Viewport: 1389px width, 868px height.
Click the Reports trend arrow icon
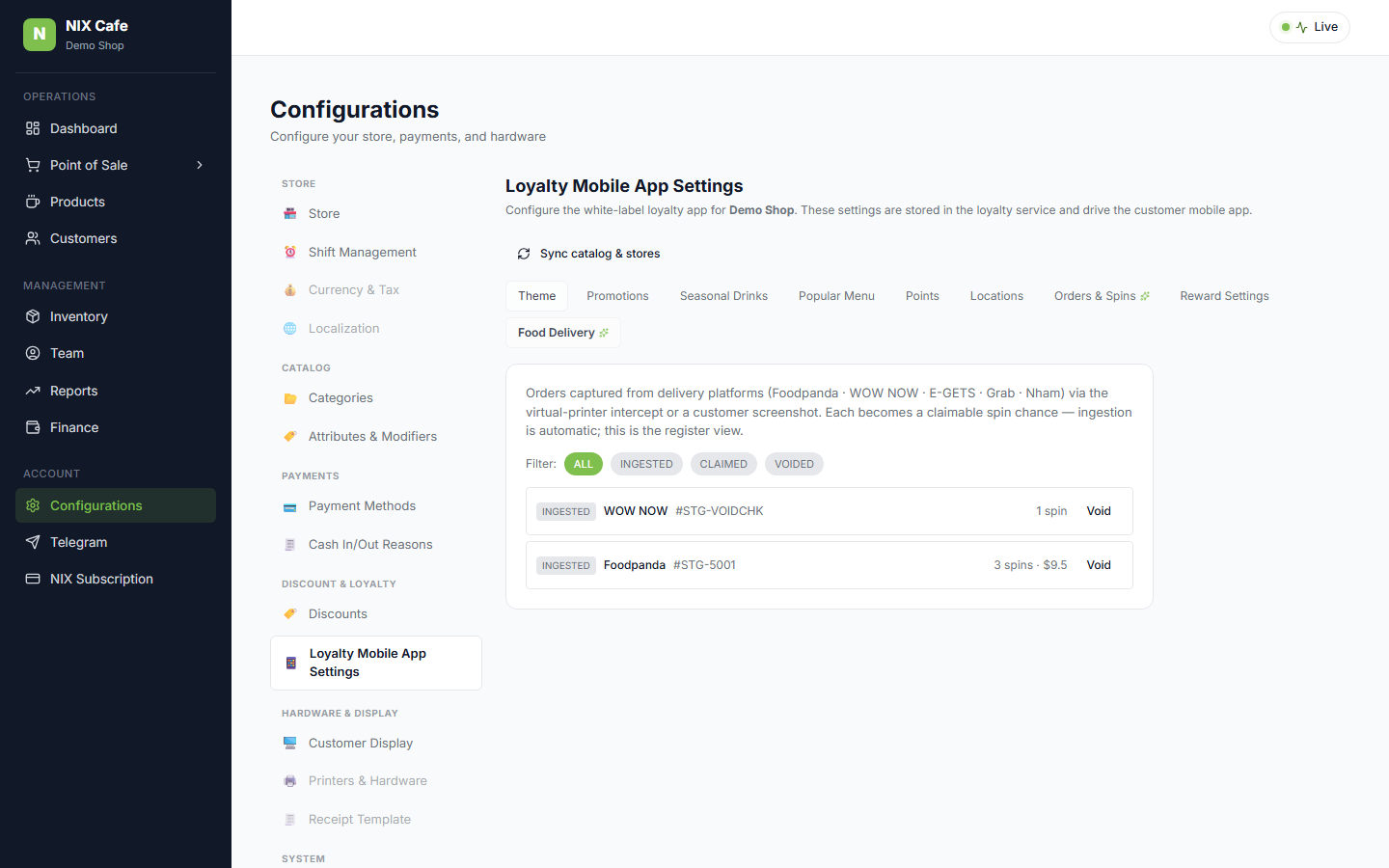pyautogui.click(x=33, y=391)
